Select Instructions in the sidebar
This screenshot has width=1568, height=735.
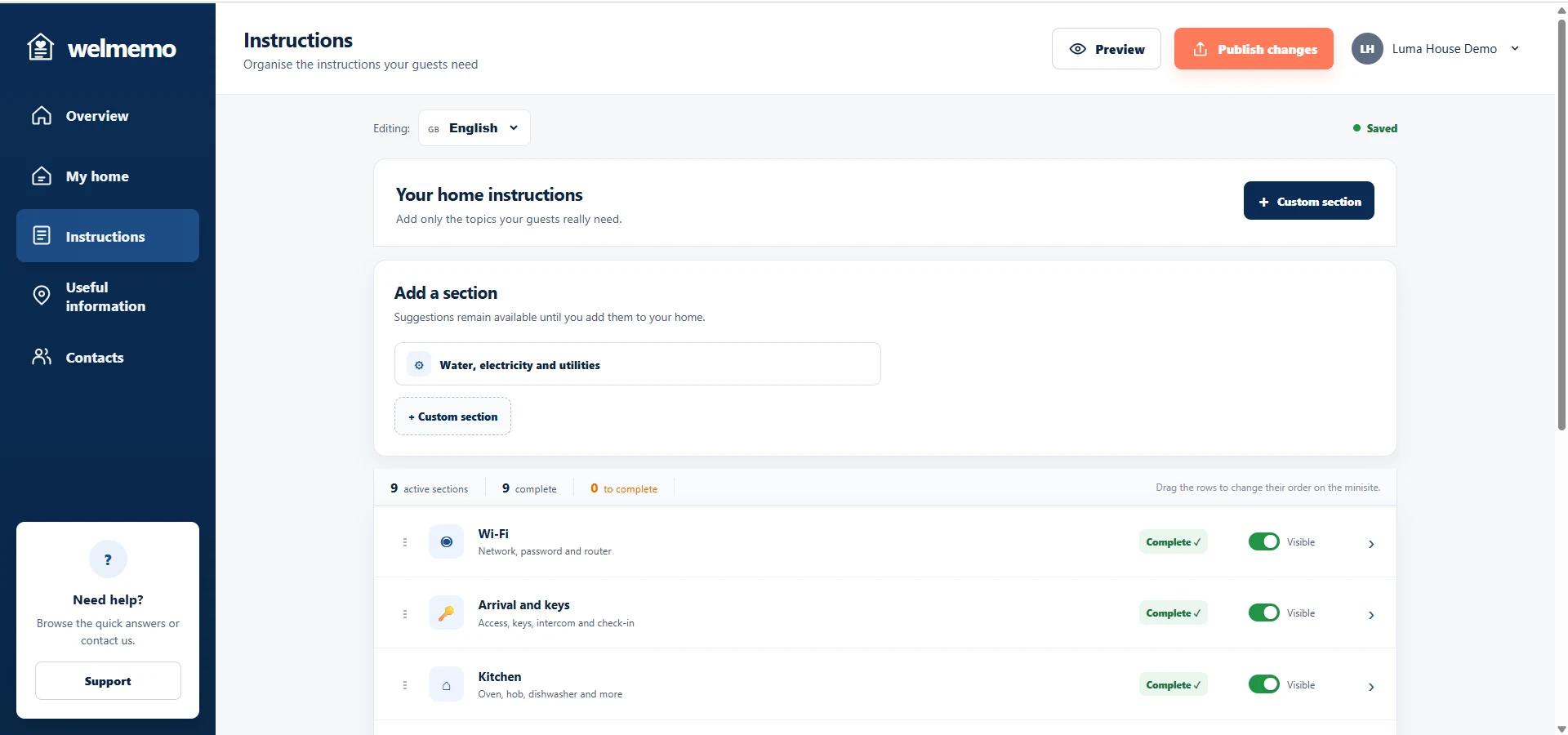[108, 236]
